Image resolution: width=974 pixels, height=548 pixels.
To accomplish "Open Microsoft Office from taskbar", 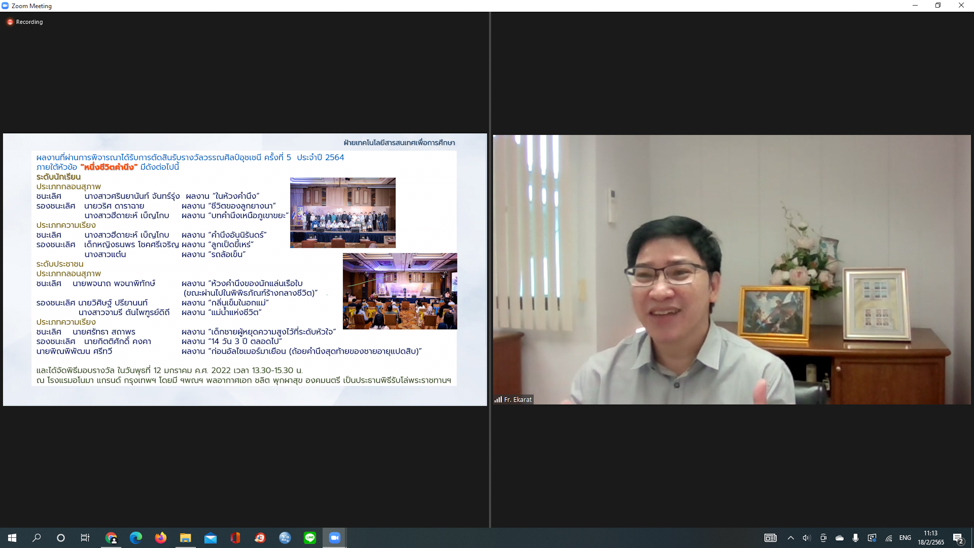I will coord(235,538).
